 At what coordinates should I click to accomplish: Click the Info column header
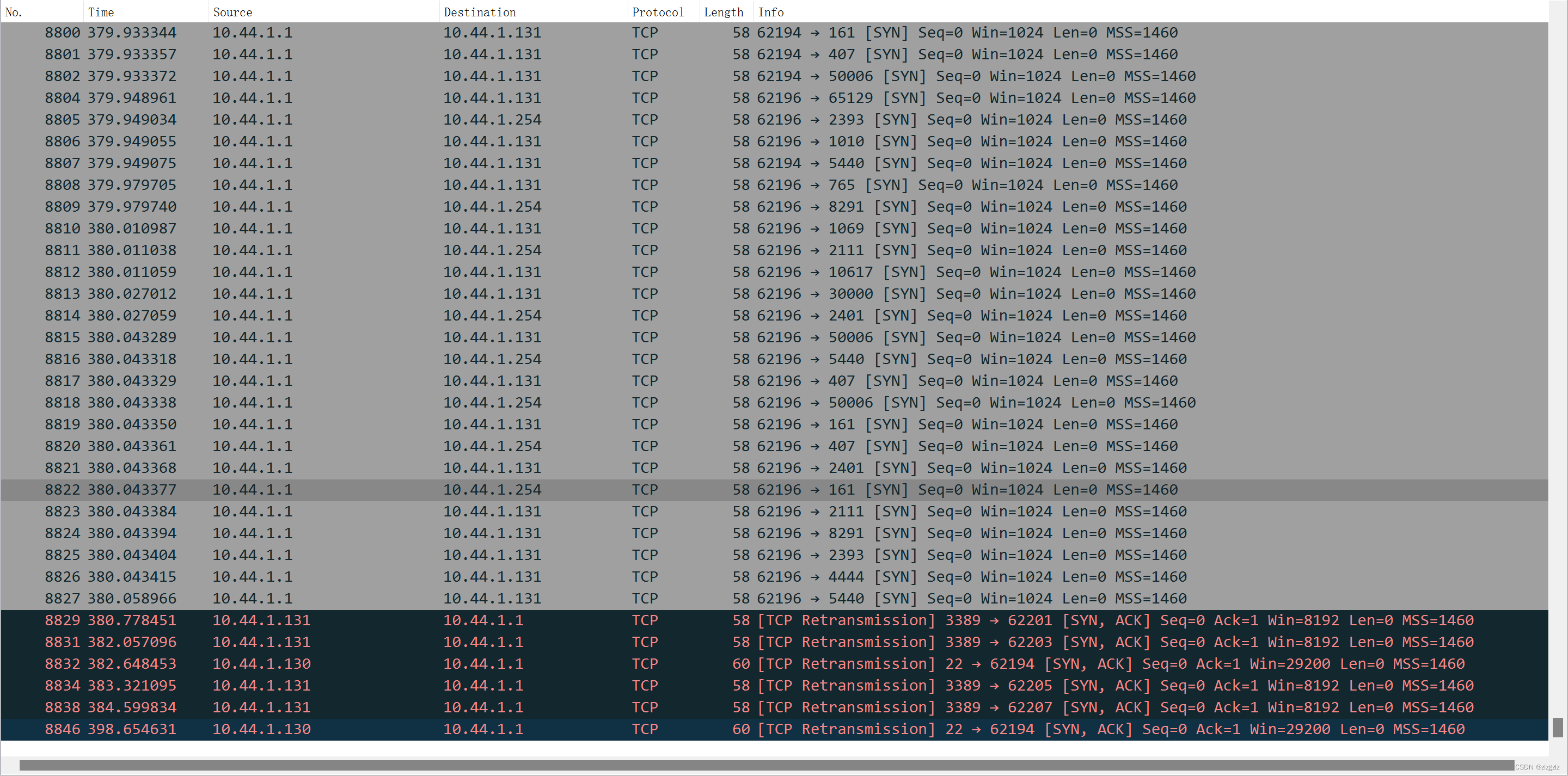coord(770,12)
